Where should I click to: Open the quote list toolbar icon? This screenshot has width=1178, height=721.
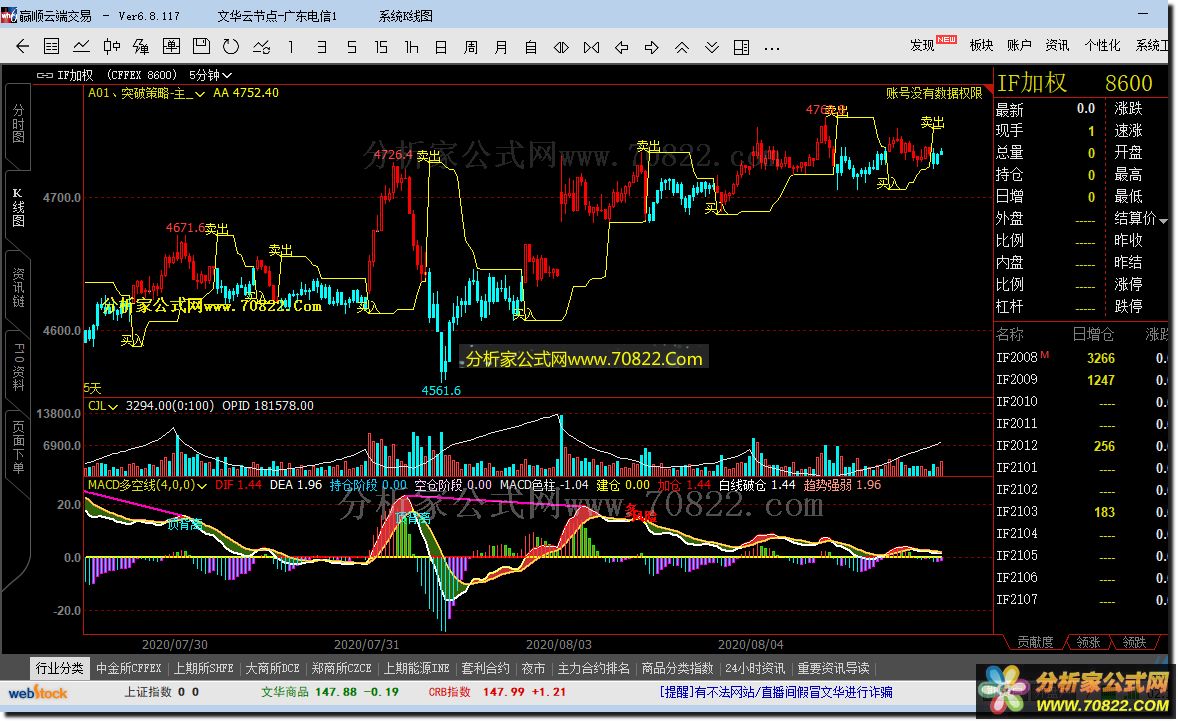[51, 47]
